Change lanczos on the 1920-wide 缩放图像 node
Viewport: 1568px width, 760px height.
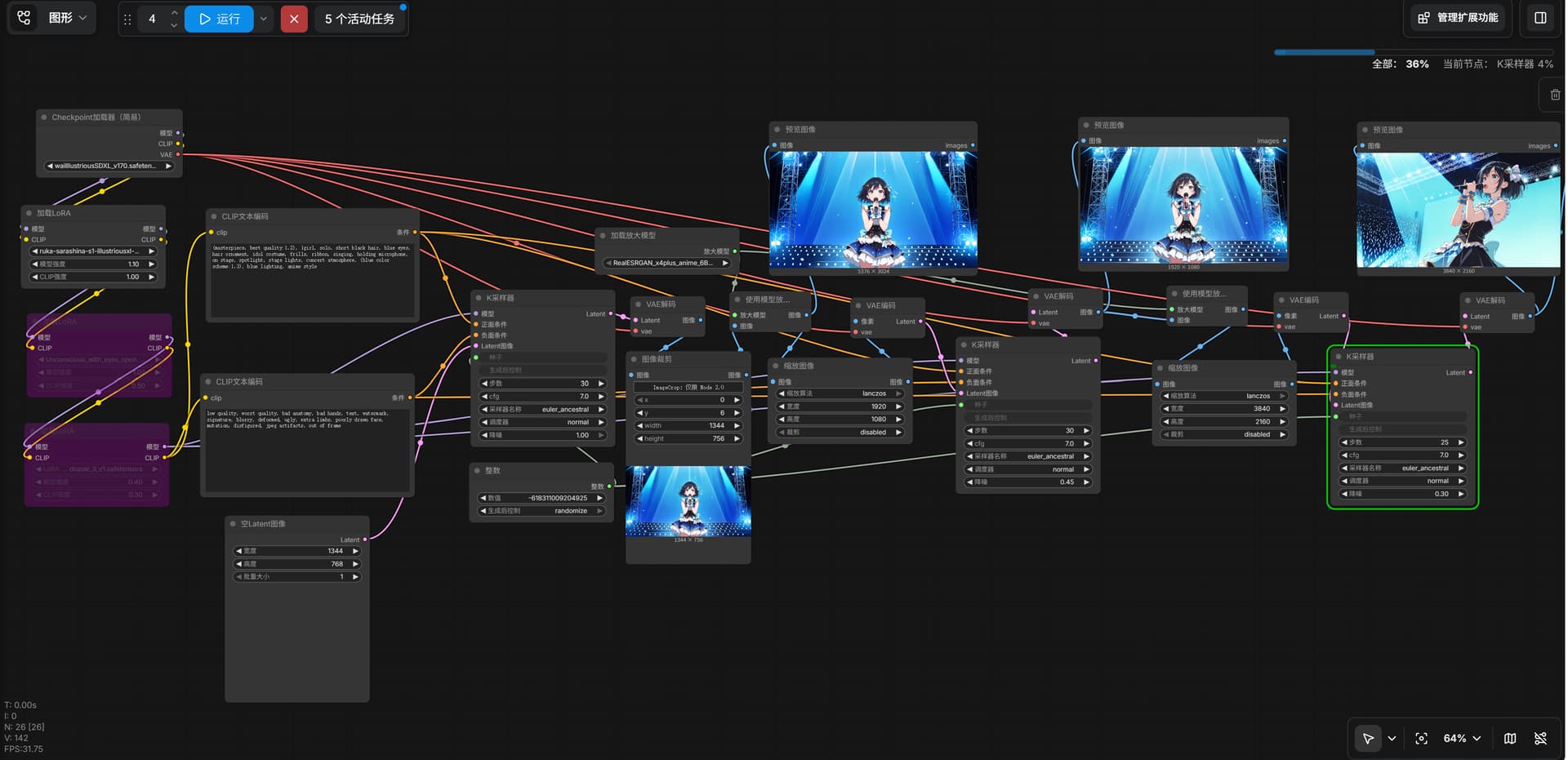click(840, 393)
